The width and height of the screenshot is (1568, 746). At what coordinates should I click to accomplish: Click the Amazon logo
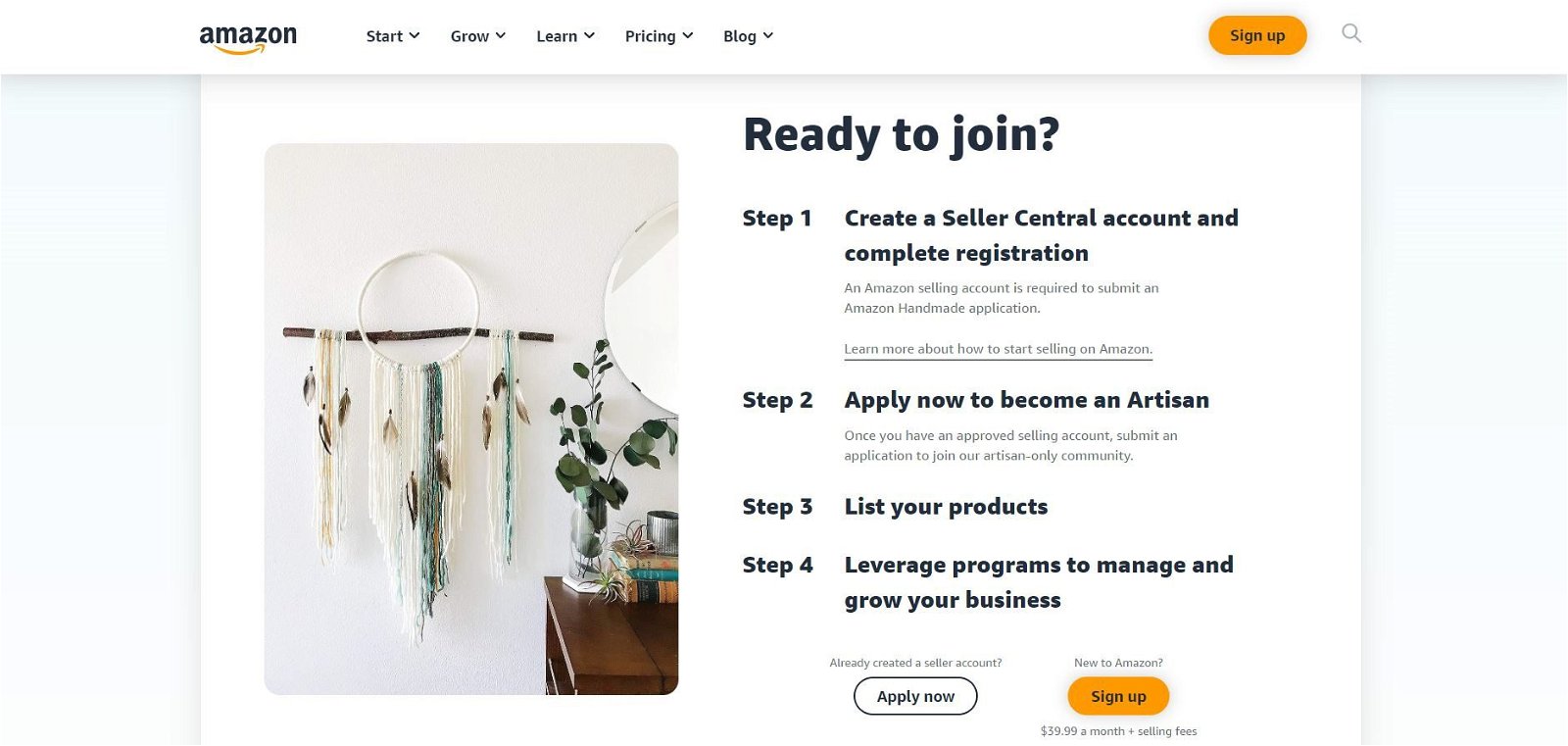click(248, 38)
